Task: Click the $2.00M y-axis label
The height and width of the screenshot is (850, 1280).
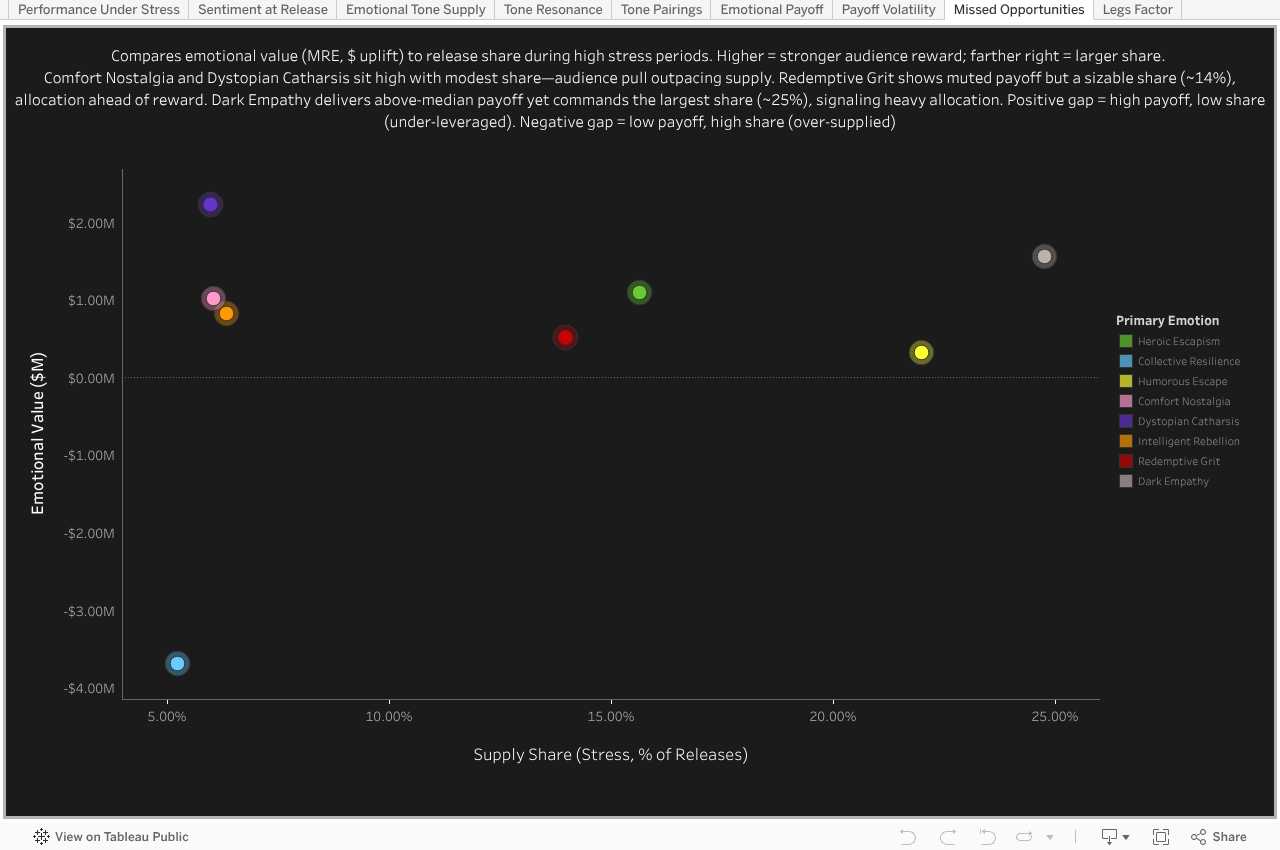Action: point(91,223)
